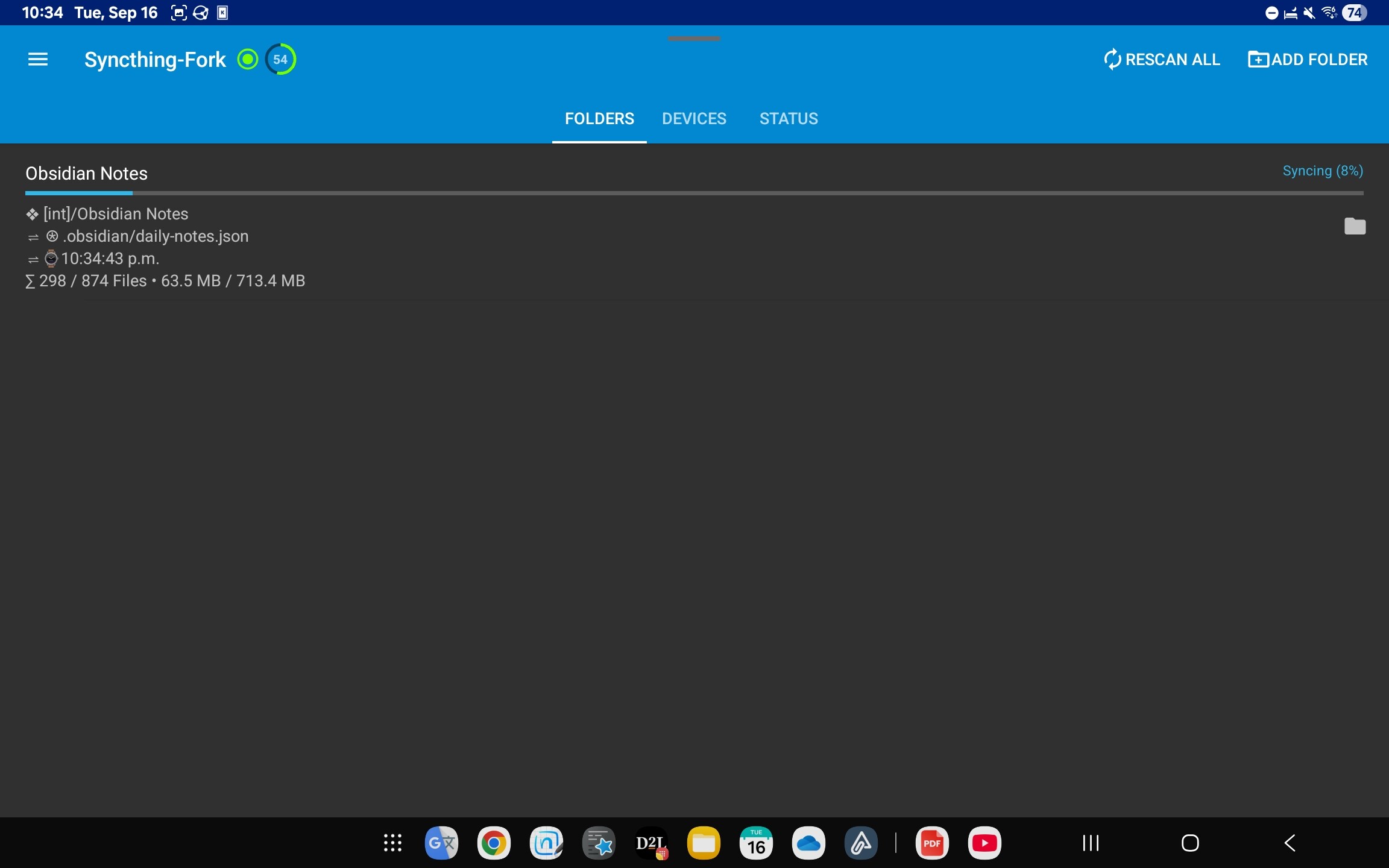Tap the back navigation arrow
The height and width of the screenshot is (868, 1389).
click(x=1290, y=843)
